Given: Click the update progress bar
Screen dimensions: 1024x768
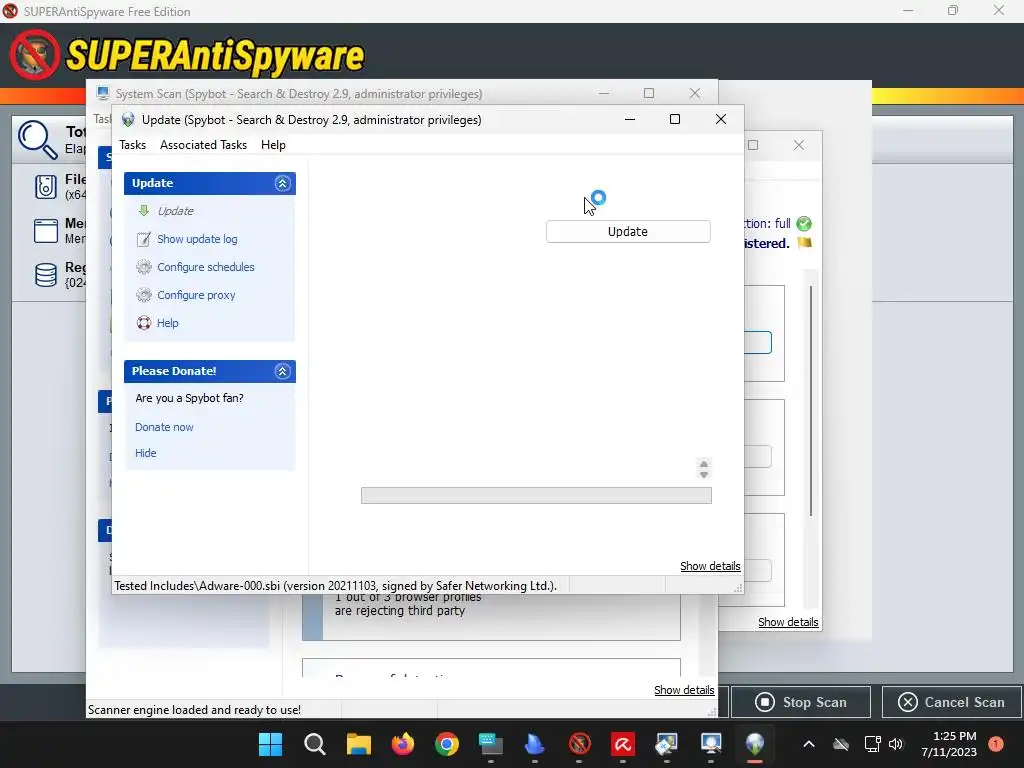Looking at the screenshot, I should point(536,496).
